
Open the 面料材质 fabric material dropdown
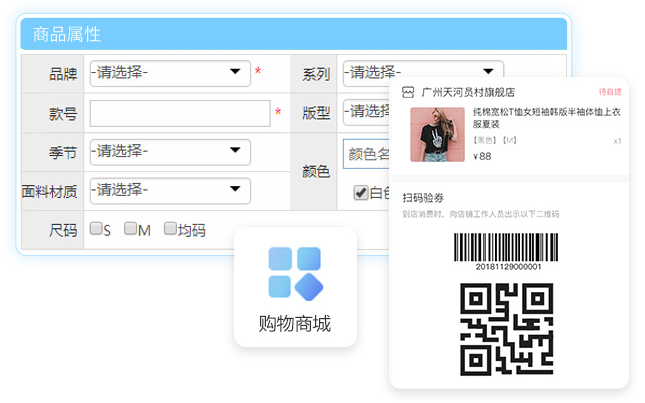click(x=170, y=190)
